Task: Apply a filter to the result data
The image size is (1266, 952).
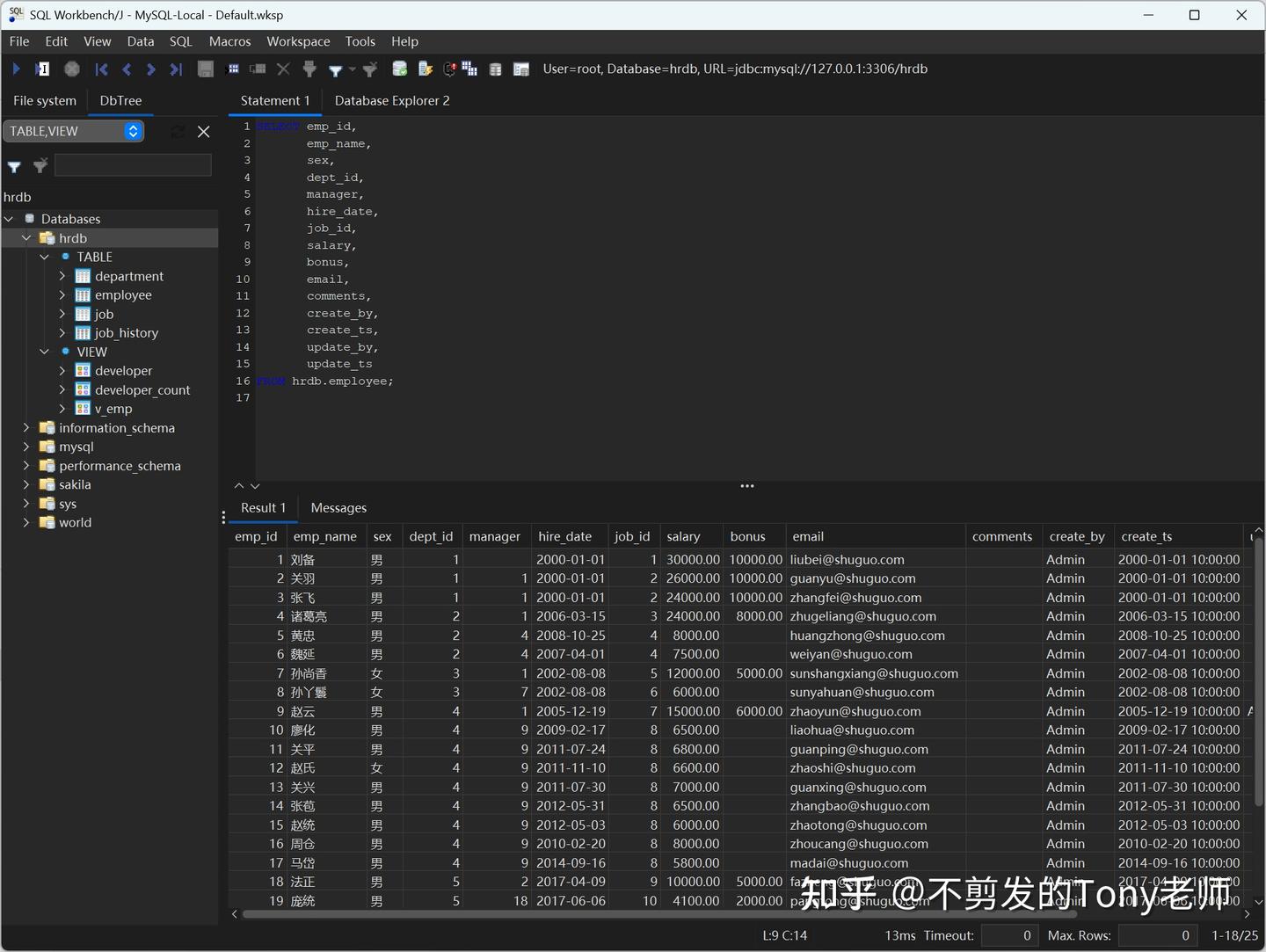Action: [x=335, y=69]
